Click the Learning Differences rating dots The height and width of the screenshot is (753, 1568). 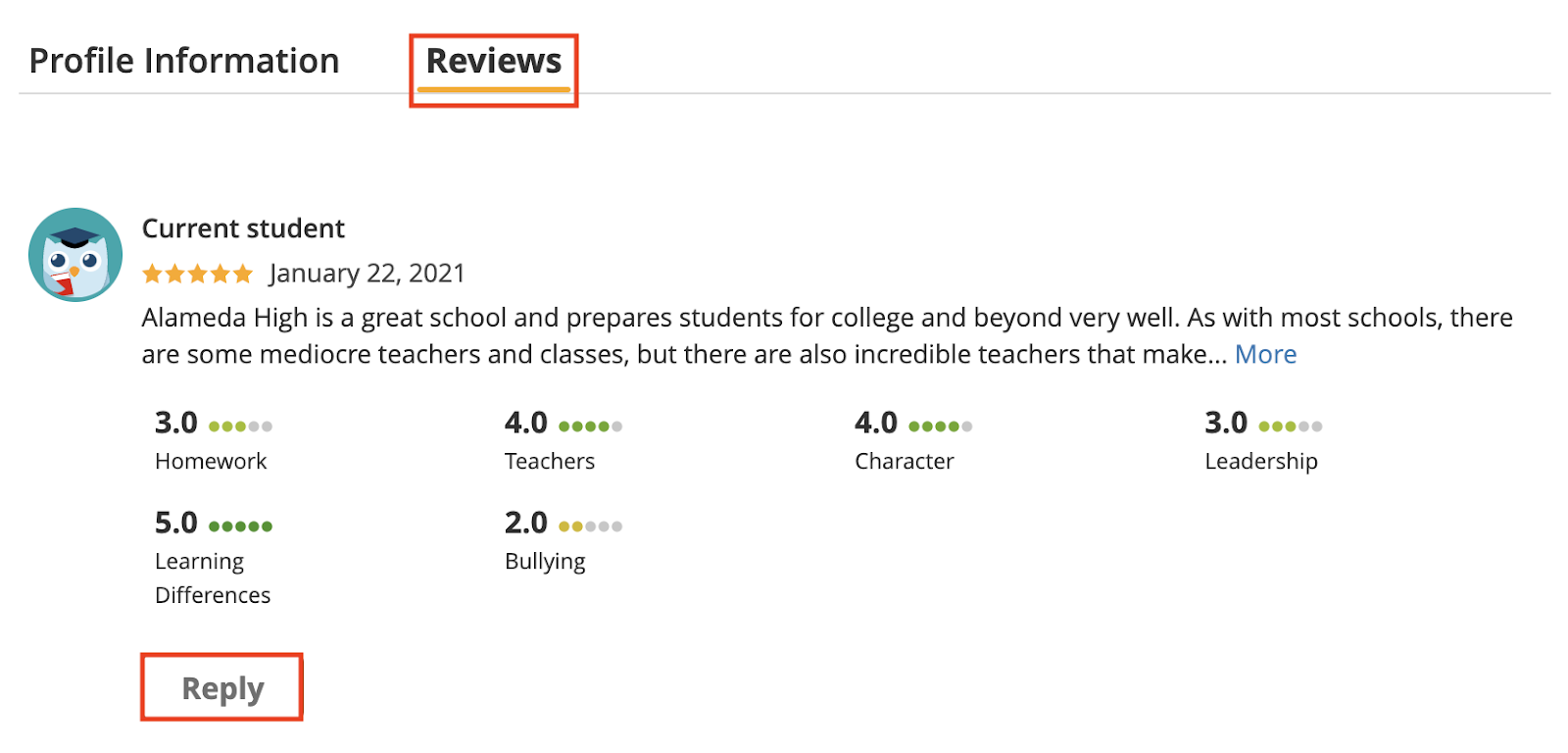pyautogui.click(x=241, y=526)
